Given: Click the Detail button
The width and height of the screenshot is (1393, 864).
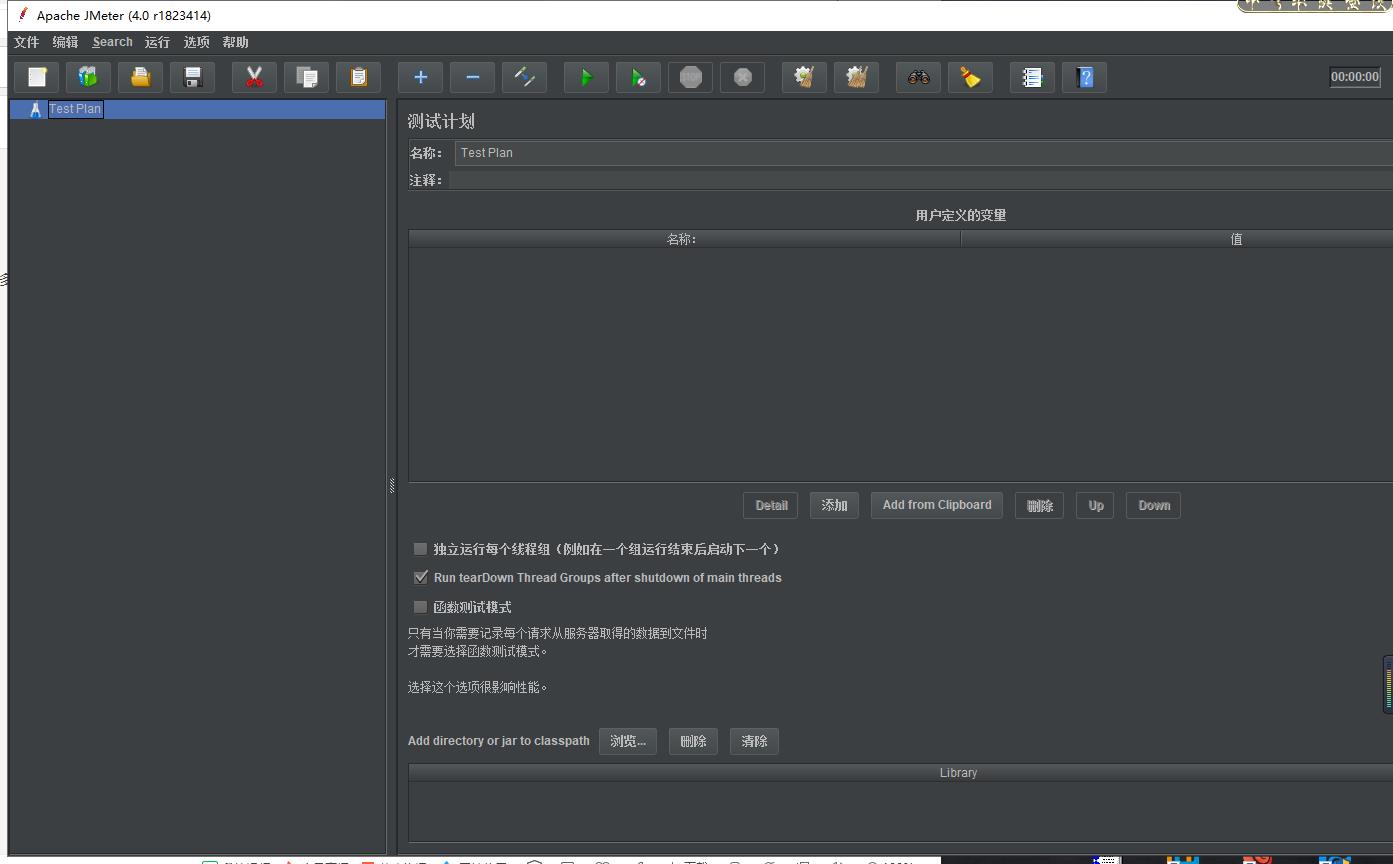Looking at the screenshot, I should click(770, 505).
